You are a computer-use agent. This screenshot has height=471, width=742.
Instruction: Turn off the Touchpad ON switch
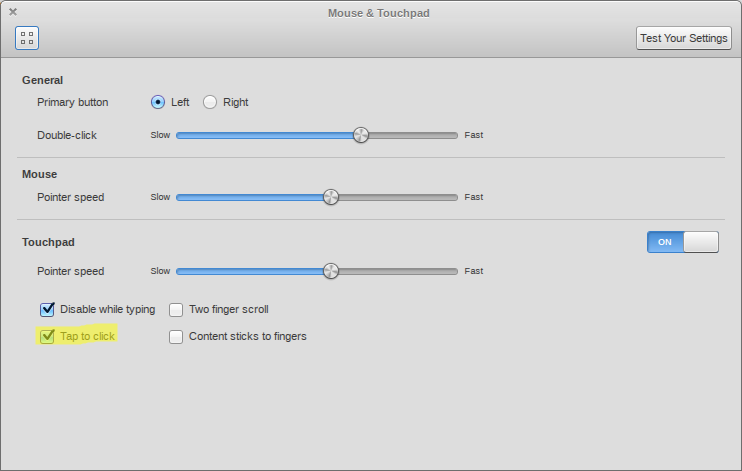click(x=682, y=242)
